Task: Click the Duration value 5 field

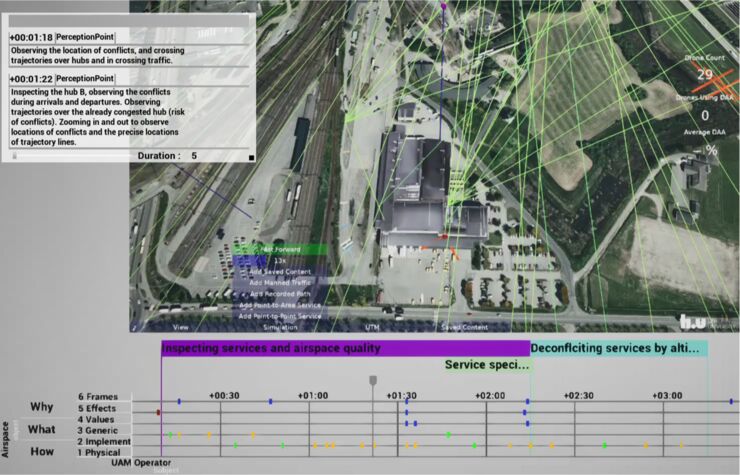Action: [194, 156]
